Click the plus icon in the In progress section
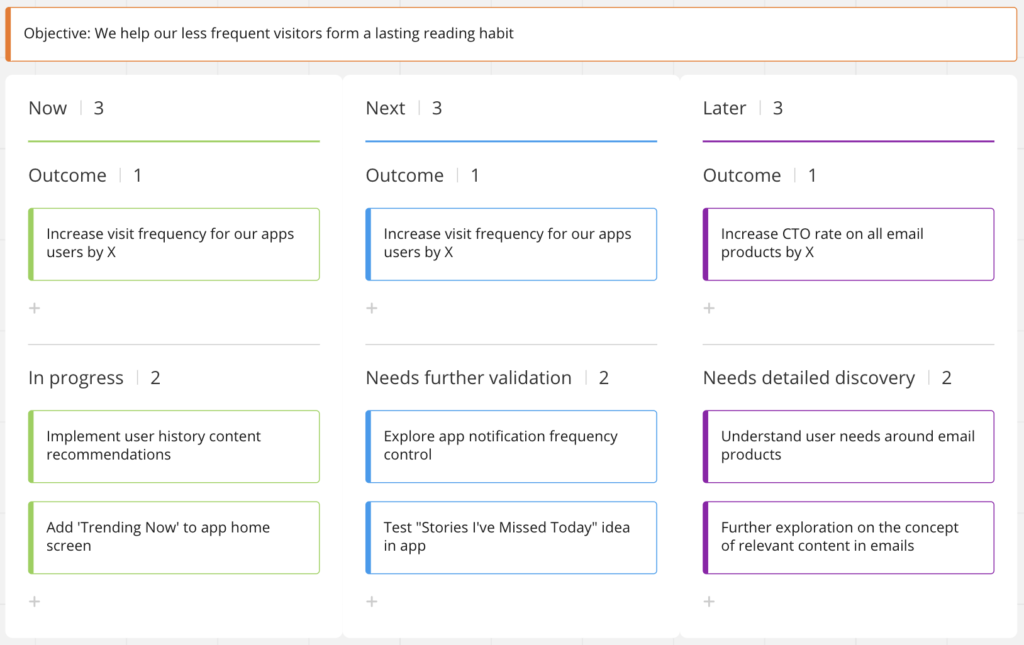This screenshot has width=1024, height=645. (x=34, y=601)
